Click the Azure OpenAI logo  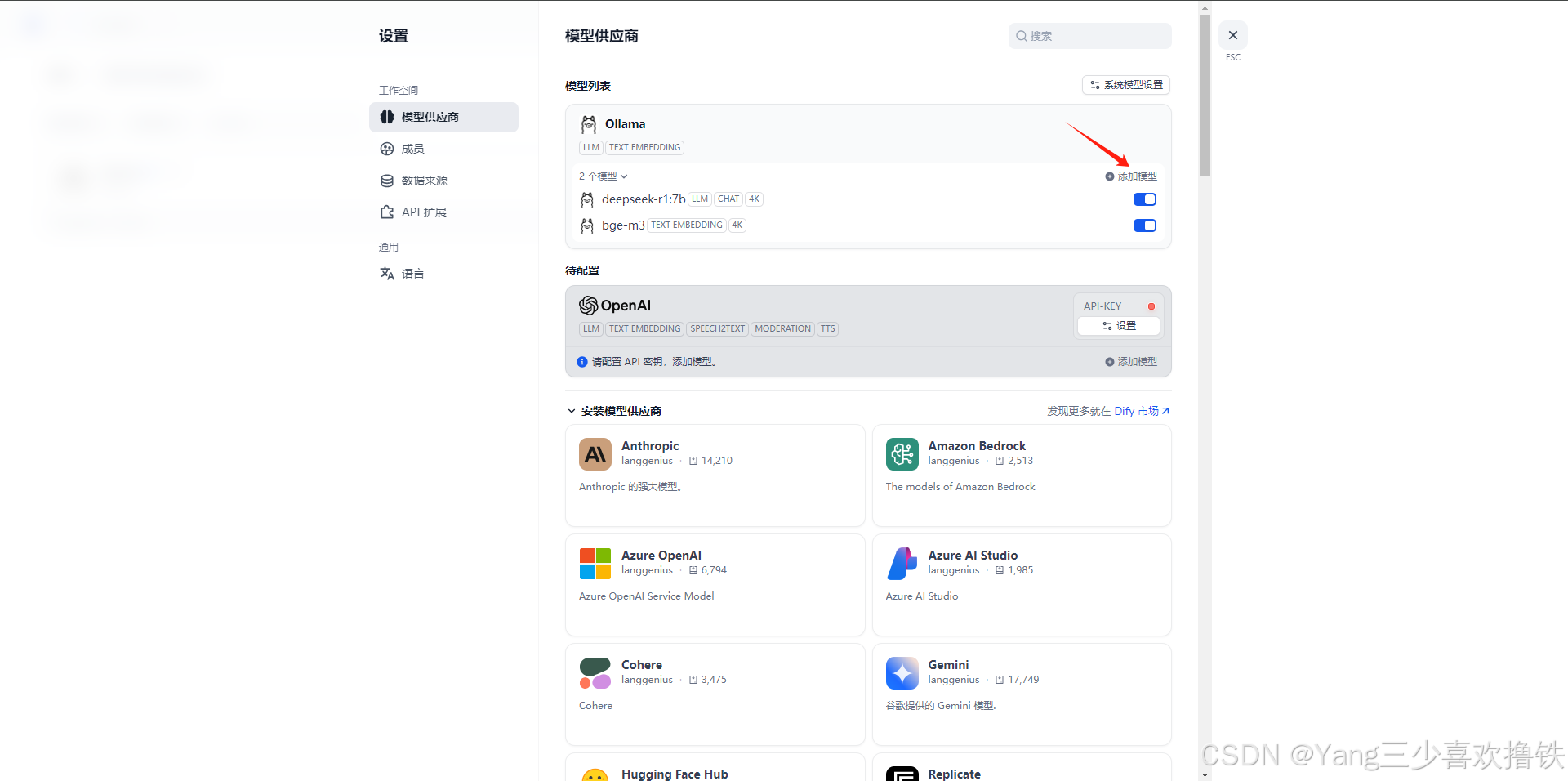click(x=595, y=564)
